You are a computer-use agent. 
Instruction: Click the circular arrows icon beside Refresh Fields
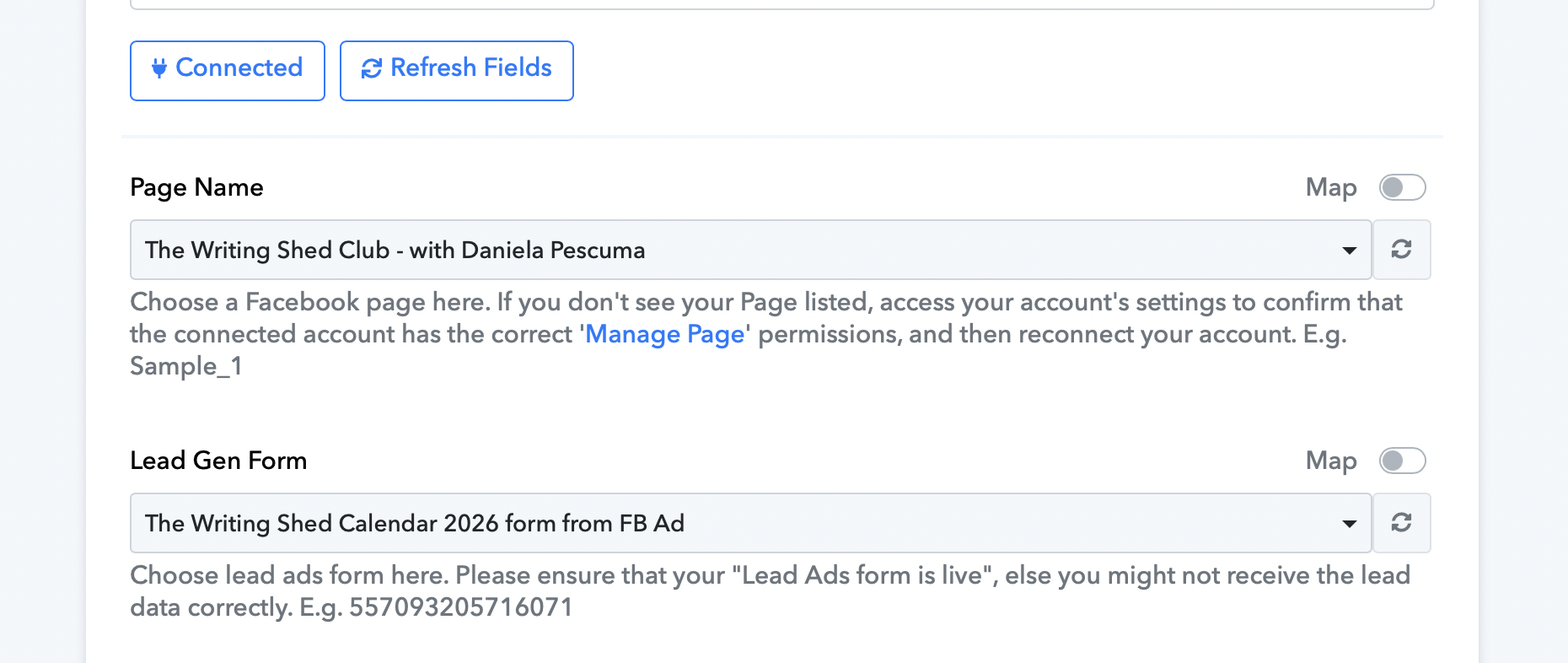[372, 68]
